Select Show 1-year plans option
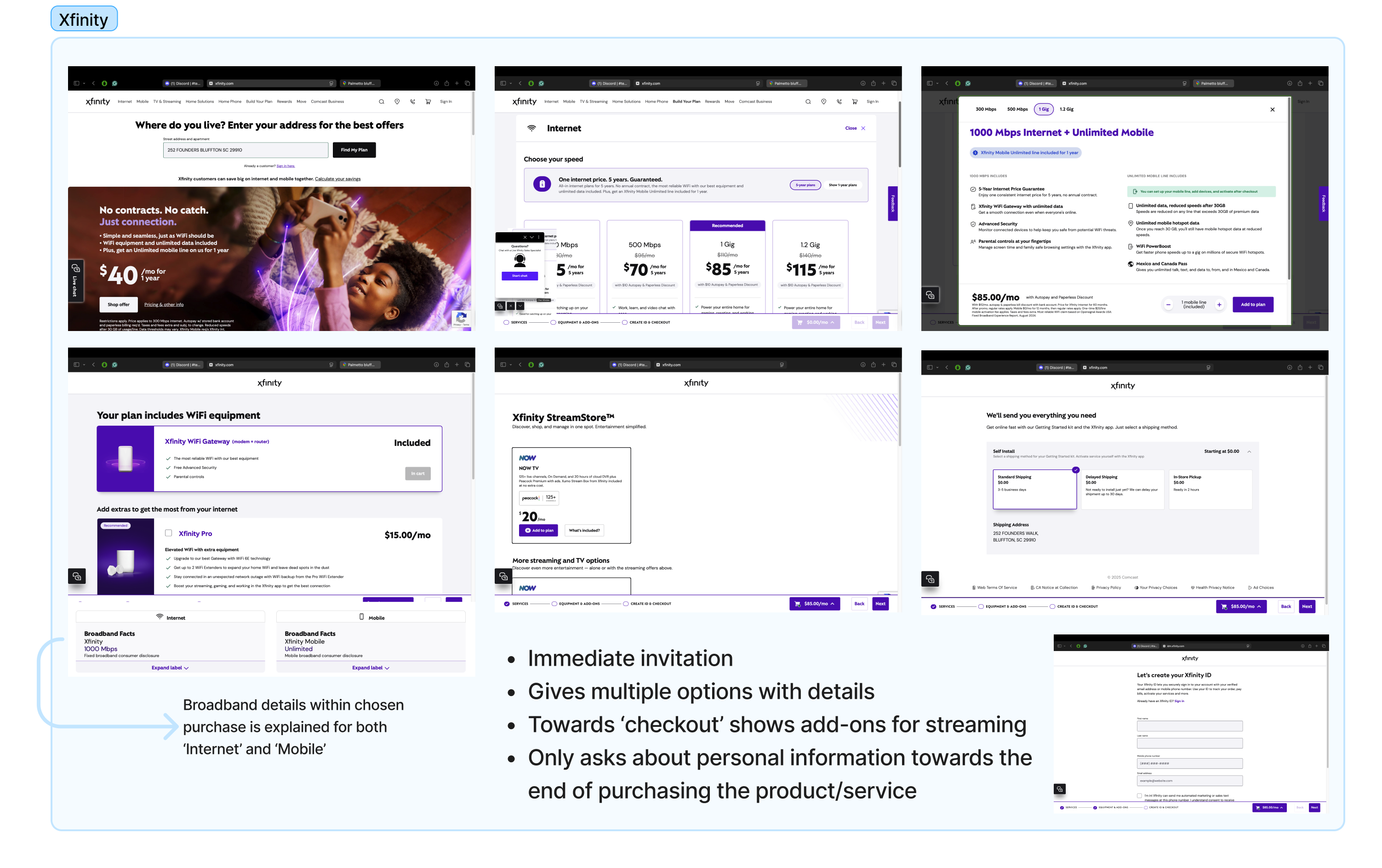The height and width of the screenshot is (868, 1382). (843, 185)
